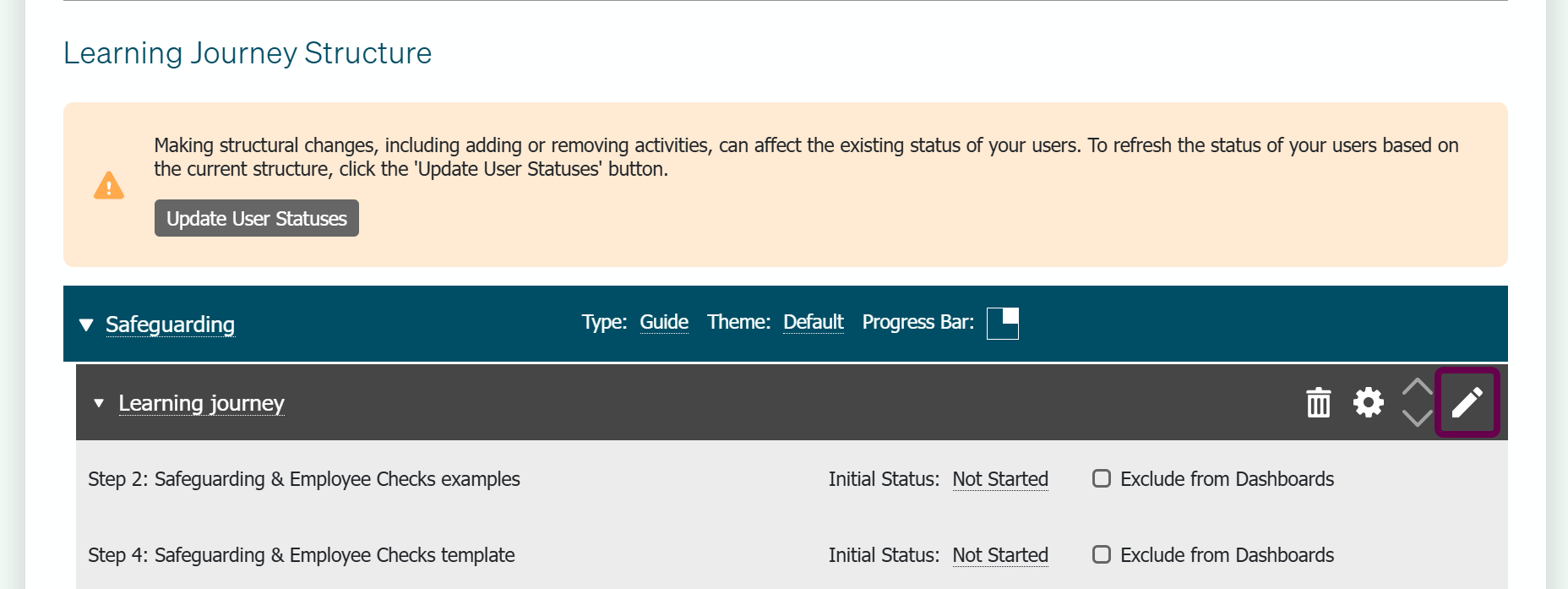Move Learning journey section down with chevron
Image resolution: width=1568 pixels, height=589 pixels.
(x=1417, y=417)
